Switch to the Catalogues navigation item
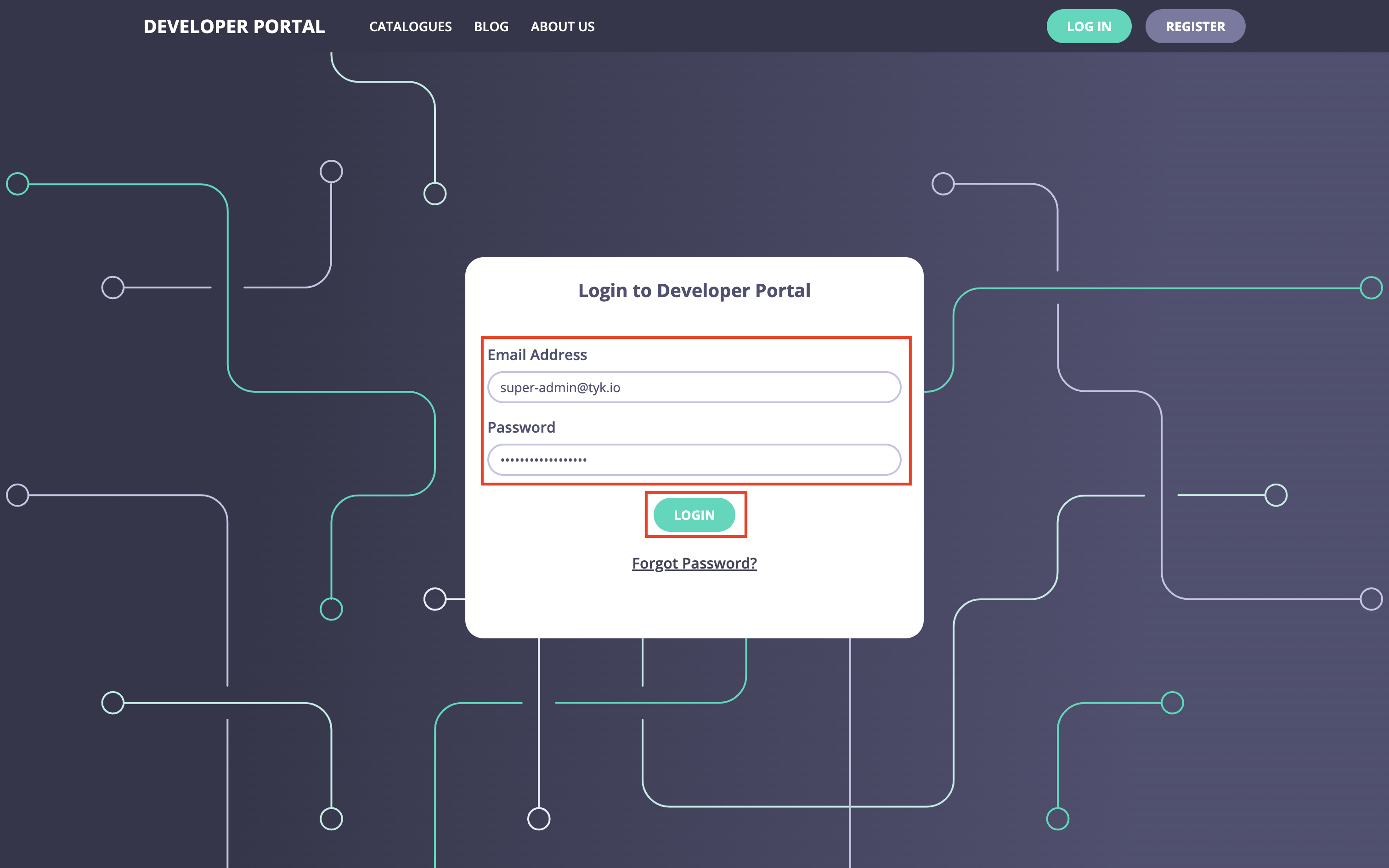The width and height of the screenshot is (1389, 868). pos(410,27)
